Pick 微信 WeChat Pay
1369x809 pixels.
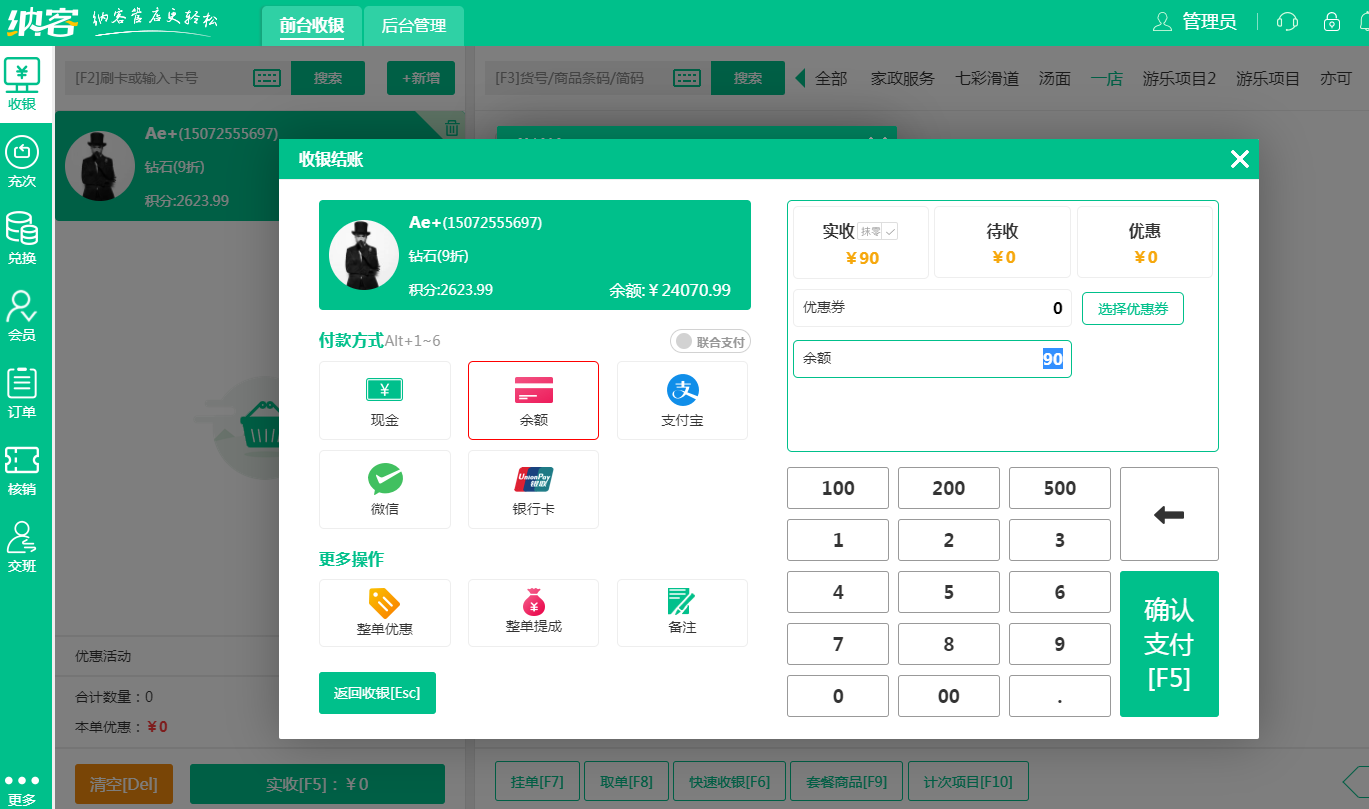[x=384, y=489]
